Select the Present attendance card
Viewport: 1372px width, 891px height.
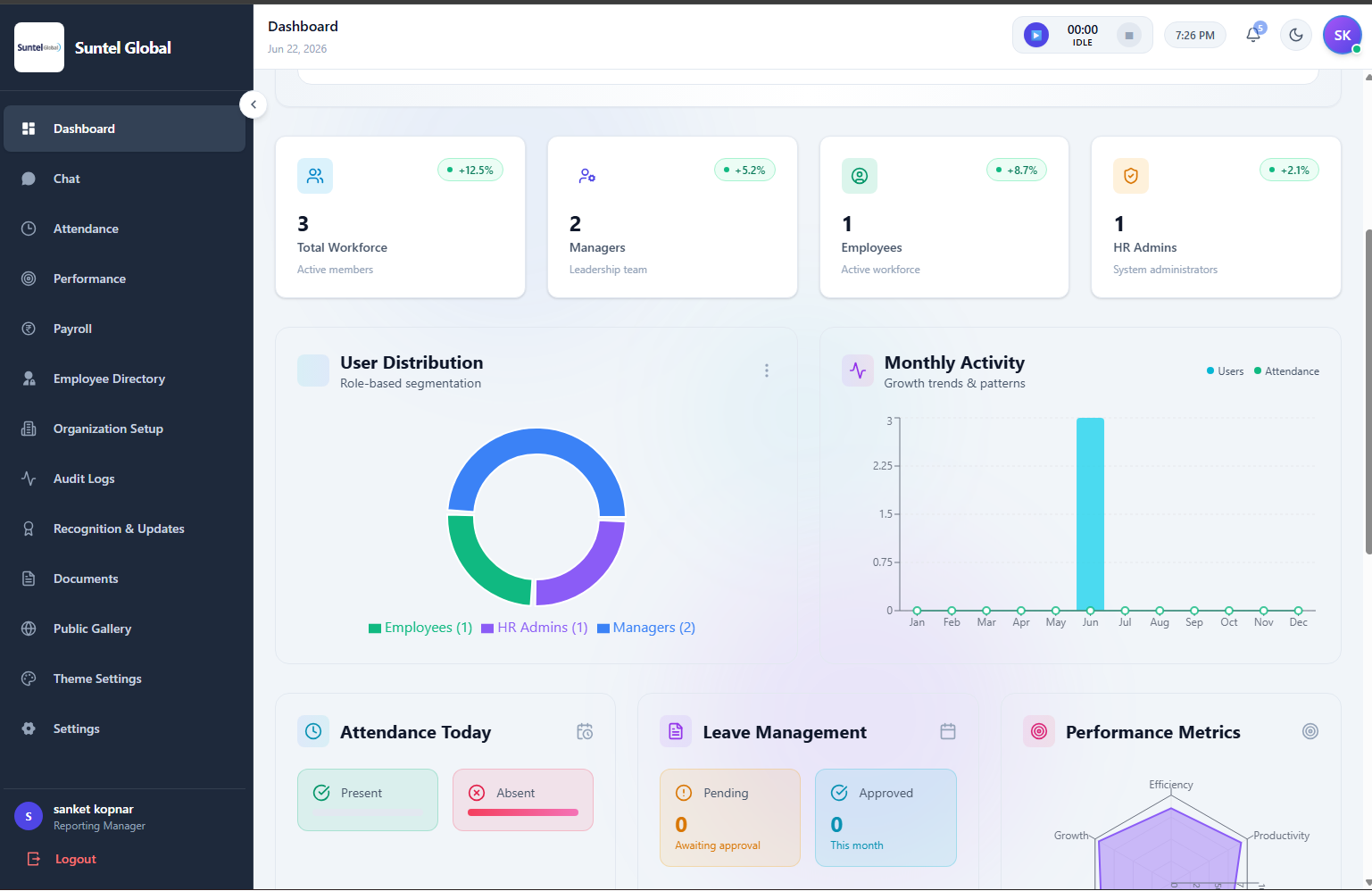(368, 800)
